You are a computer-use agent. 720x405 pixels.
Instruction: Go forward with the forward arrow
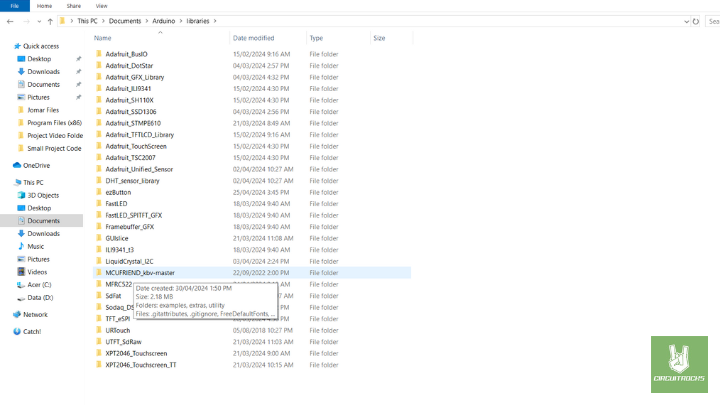click(26, 21)
